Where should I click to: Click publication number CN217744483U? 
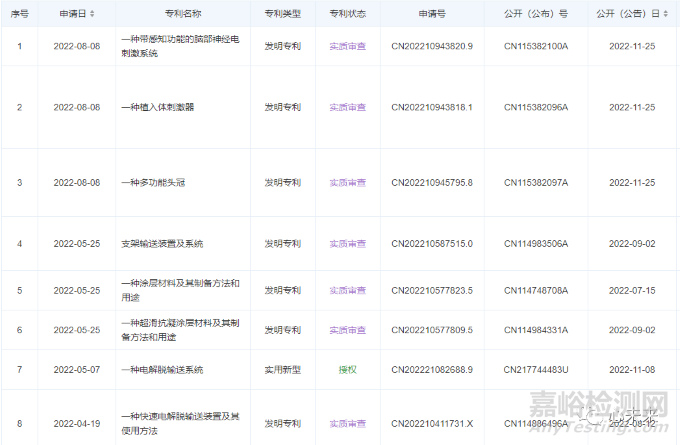tap(536, 369)
